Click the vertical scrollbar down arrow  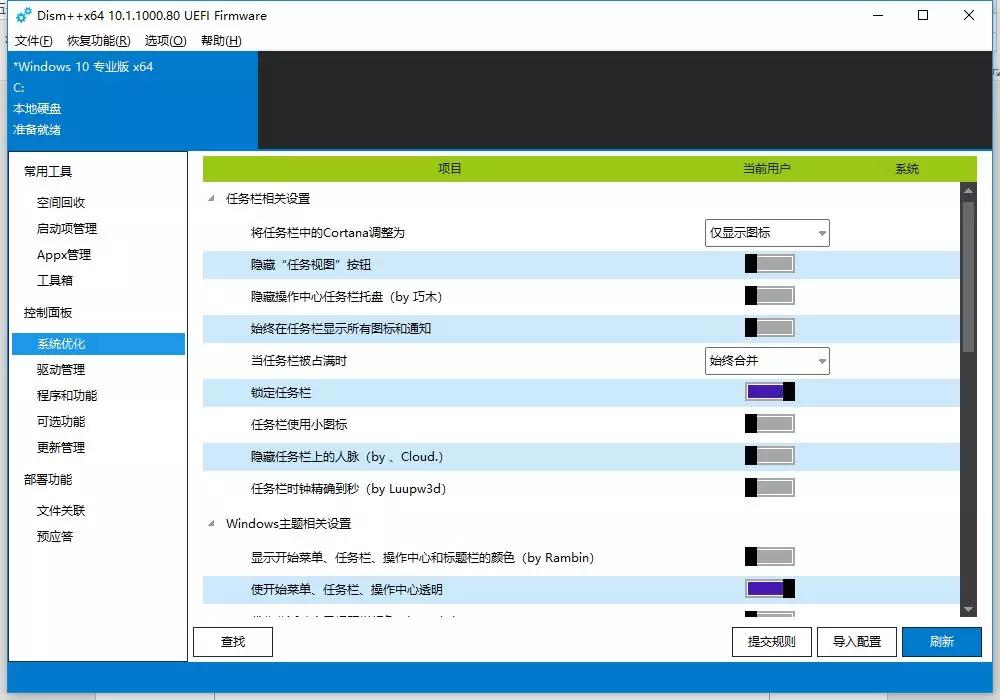click(968, 608)
